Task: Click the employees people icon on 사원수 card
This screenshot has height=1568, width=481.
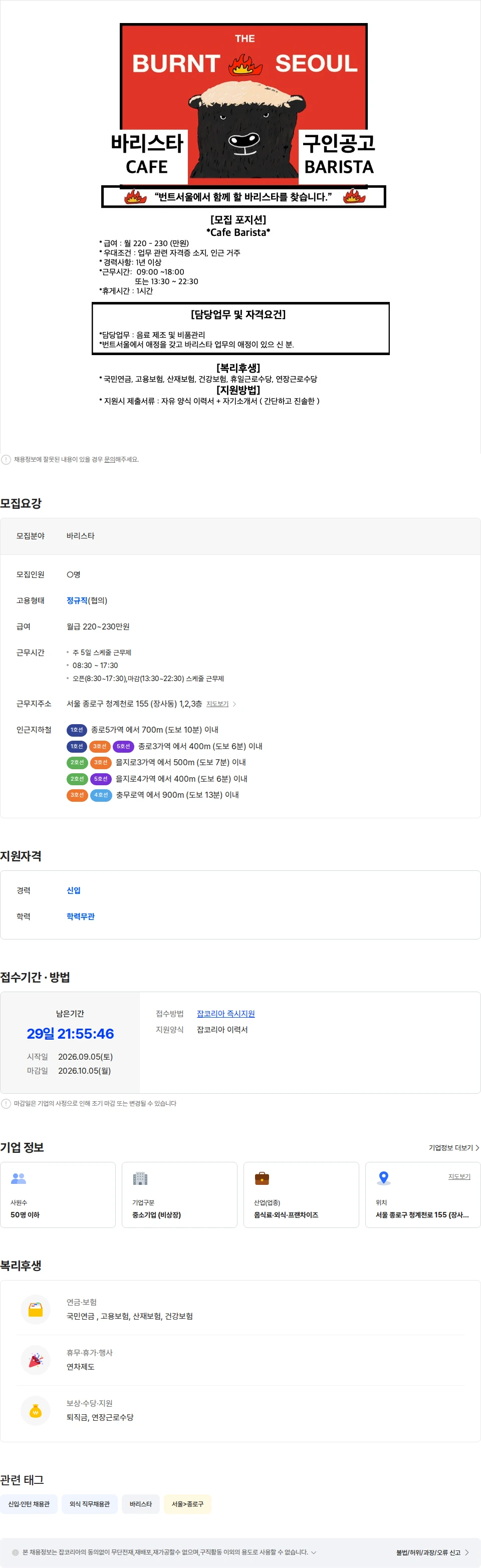Action: coord(19,1178)
